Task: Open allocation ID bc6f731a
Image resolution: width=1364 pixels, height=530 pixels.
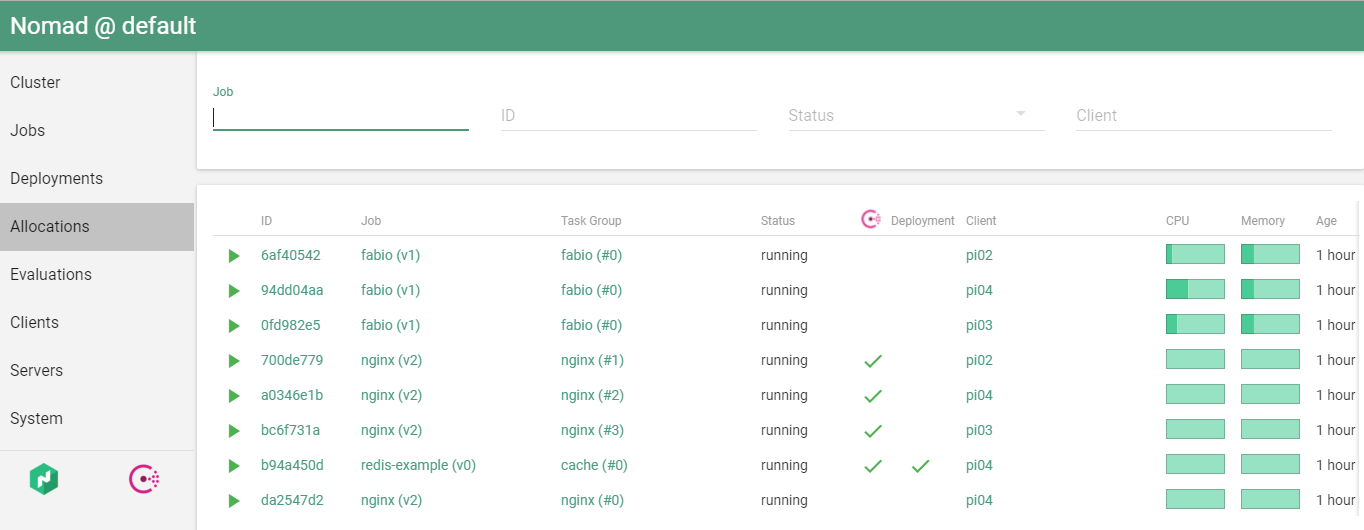Action: (x=290, y=430)
